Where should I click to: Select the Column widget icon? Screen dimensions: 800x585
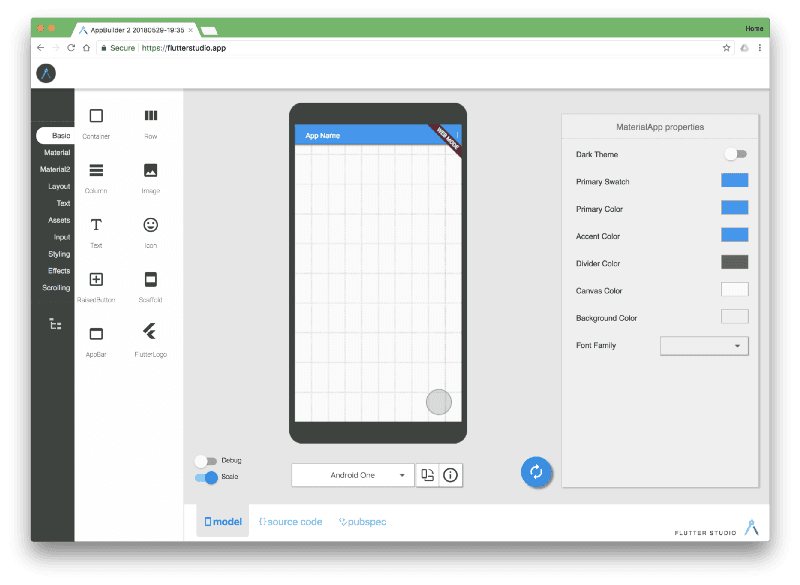[96, 170]
